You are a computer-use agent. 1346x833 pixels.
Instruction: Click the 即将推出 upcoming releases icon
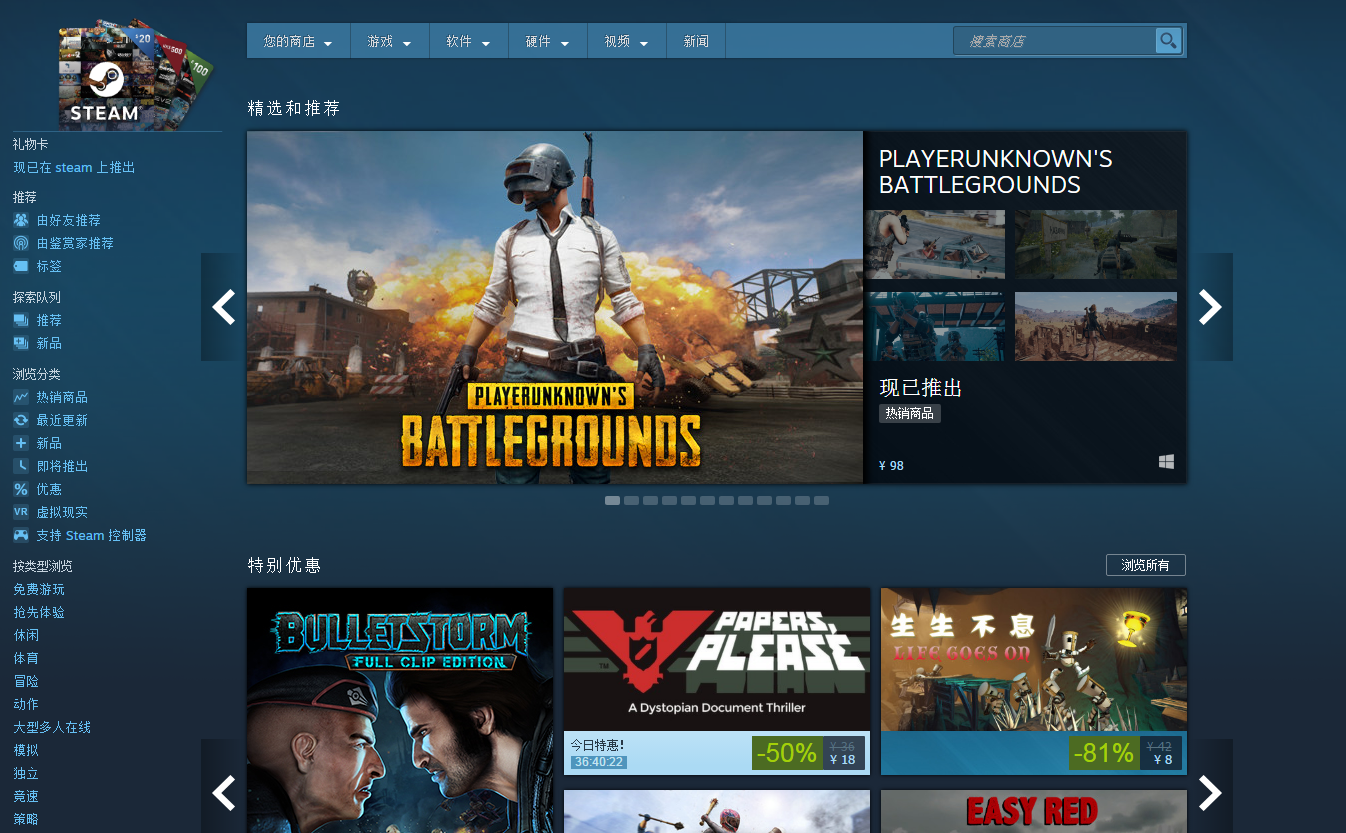pyautogui.click(x=21, y=465)
